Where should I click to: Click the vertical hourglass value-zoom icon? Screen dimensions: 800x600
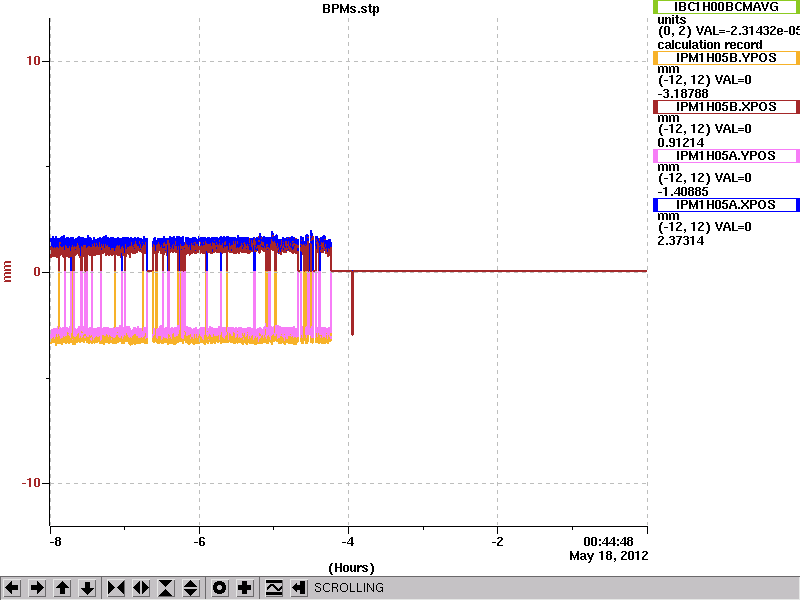click(166, 588)
